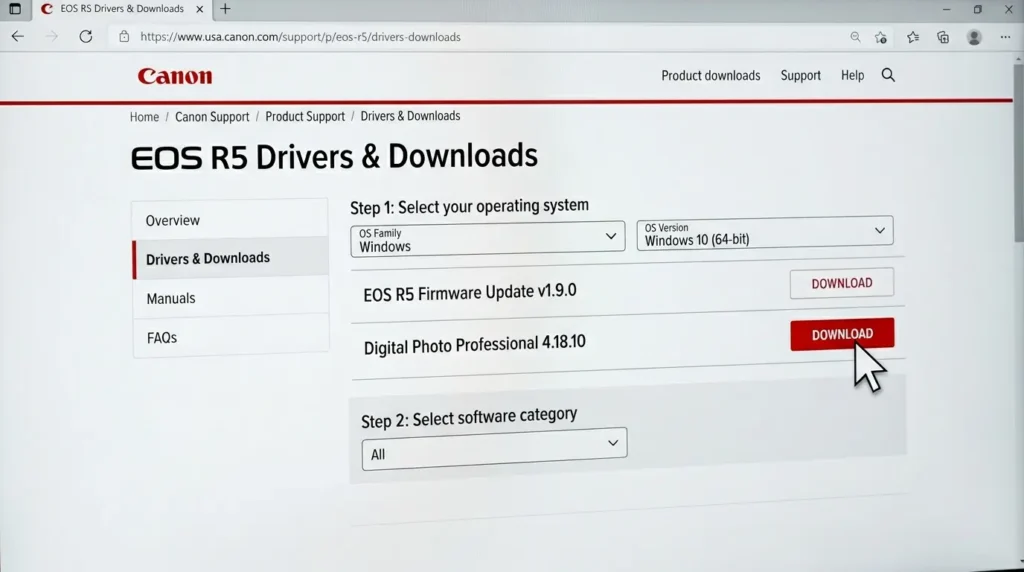Viewport: 1024px width, 572px height.
Task: Download Digital Photo Professional 4.18.10
Action: click(x=842, y=334)
